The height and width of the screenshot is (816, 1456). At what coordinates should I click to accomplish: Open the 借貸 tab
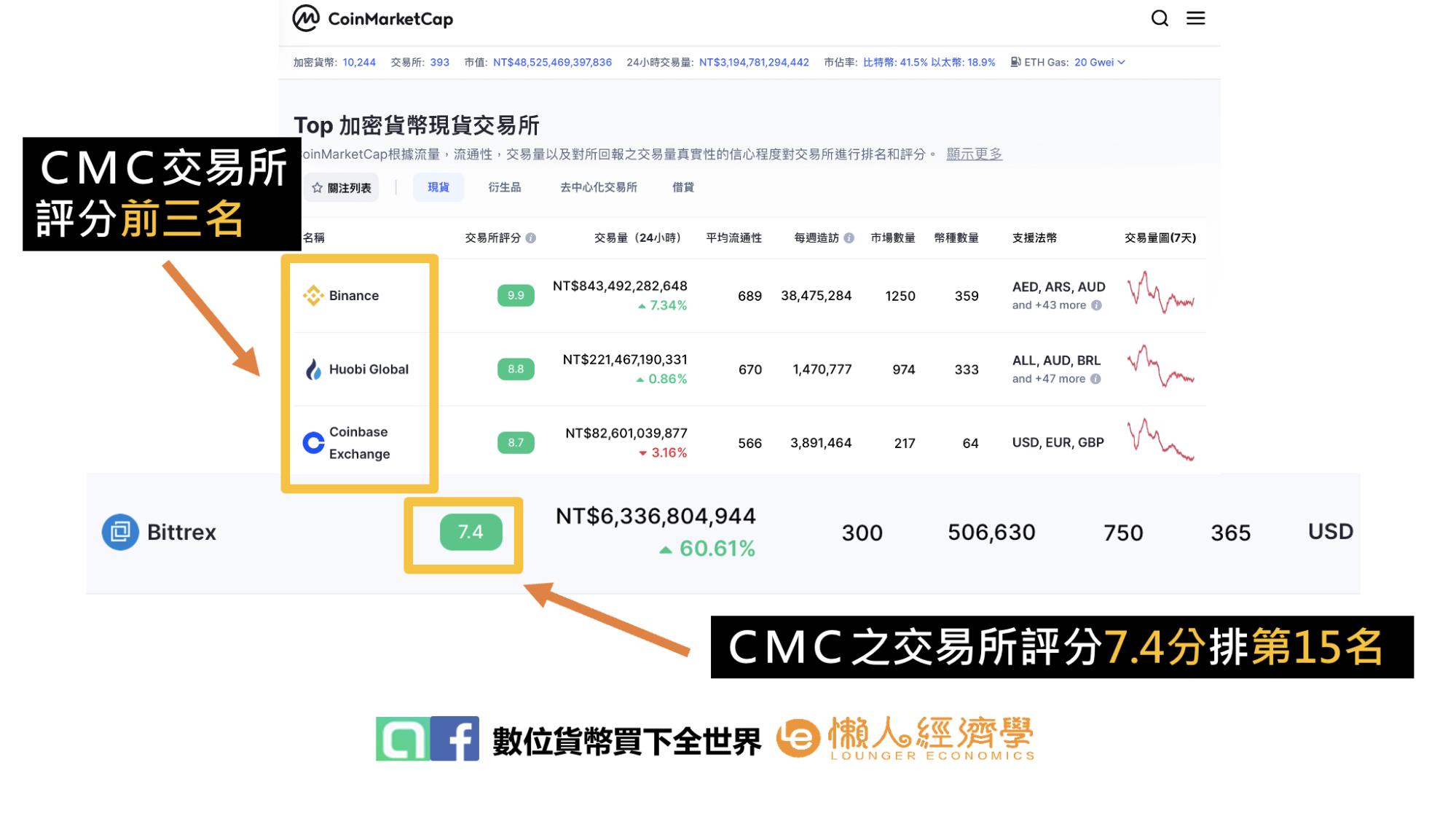coord(683,187)
